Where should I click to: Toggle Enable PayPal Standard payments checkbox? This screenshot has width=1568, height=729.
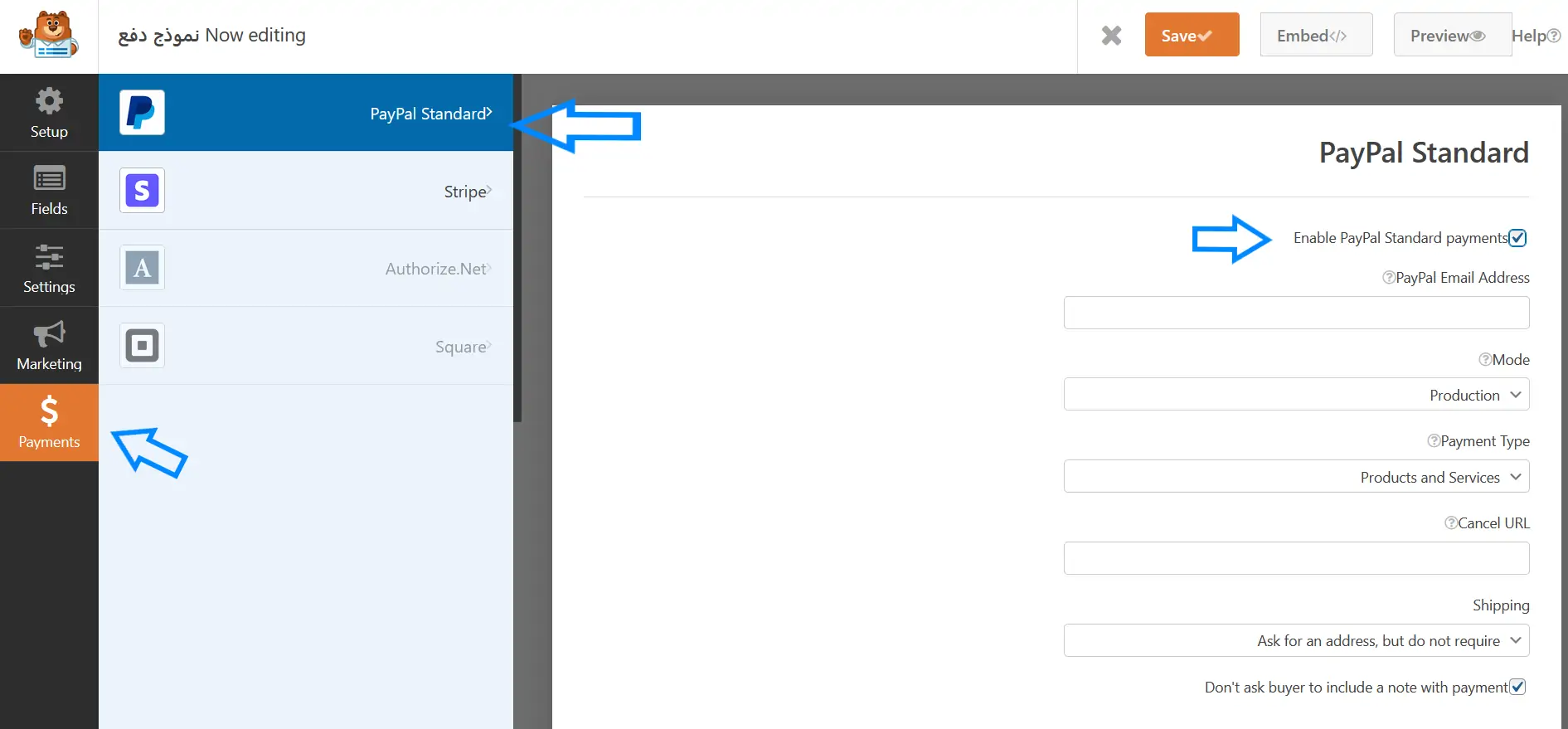pos(1517,238)
